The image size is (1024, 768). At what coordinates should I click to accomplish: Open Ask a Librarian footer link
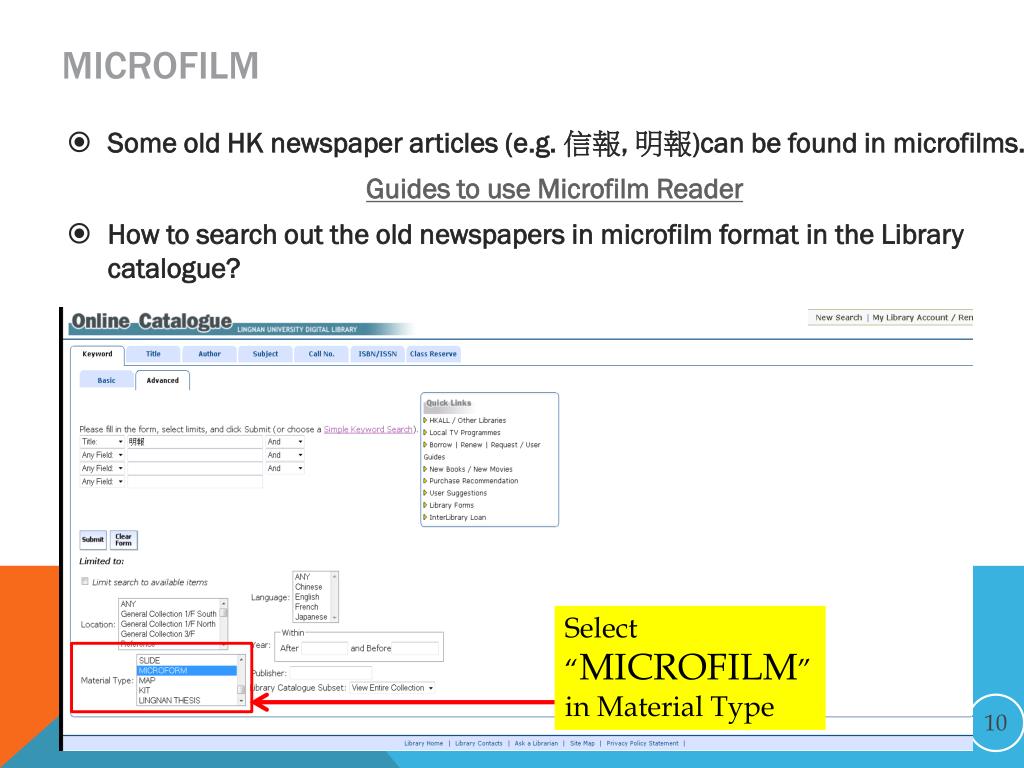click(536, 743)
